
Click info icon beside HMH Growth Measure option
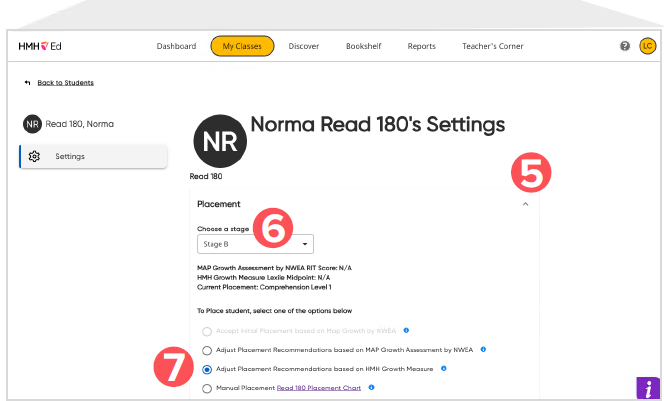click(444, 368)
